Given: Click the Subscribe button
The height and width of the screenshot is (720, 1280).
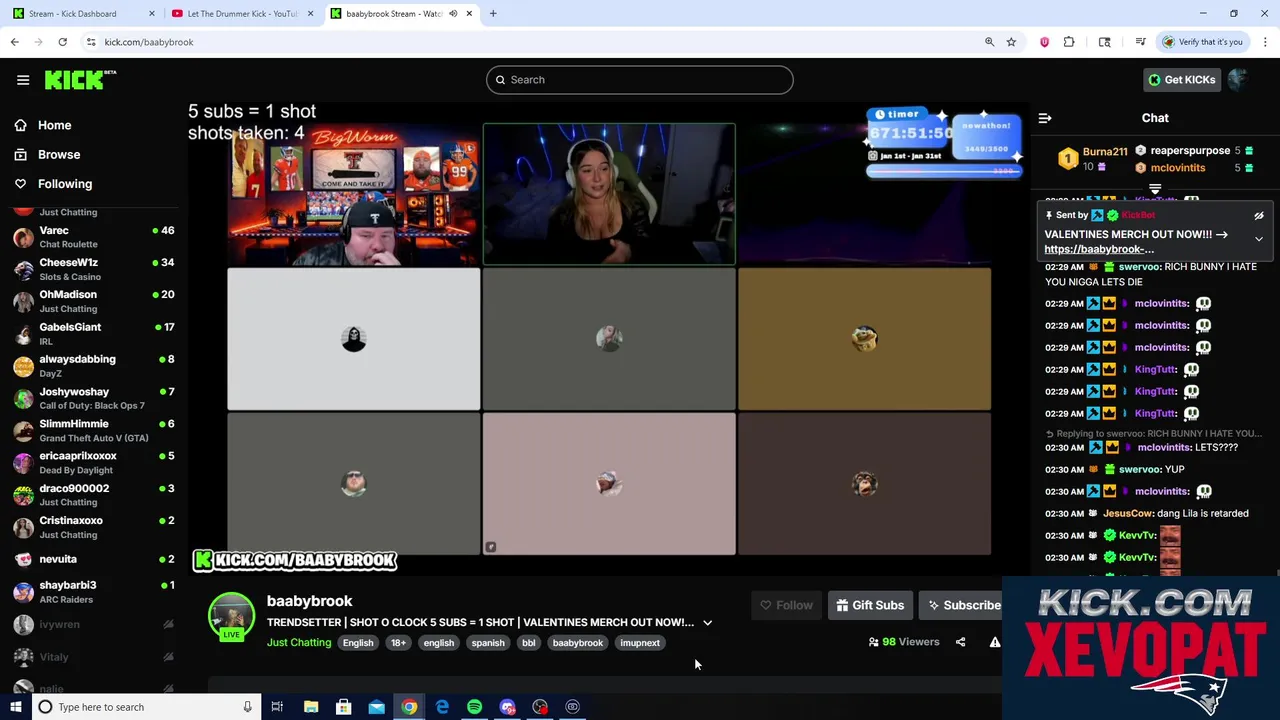Looking at the screenshot, I should tap(963, 605).
